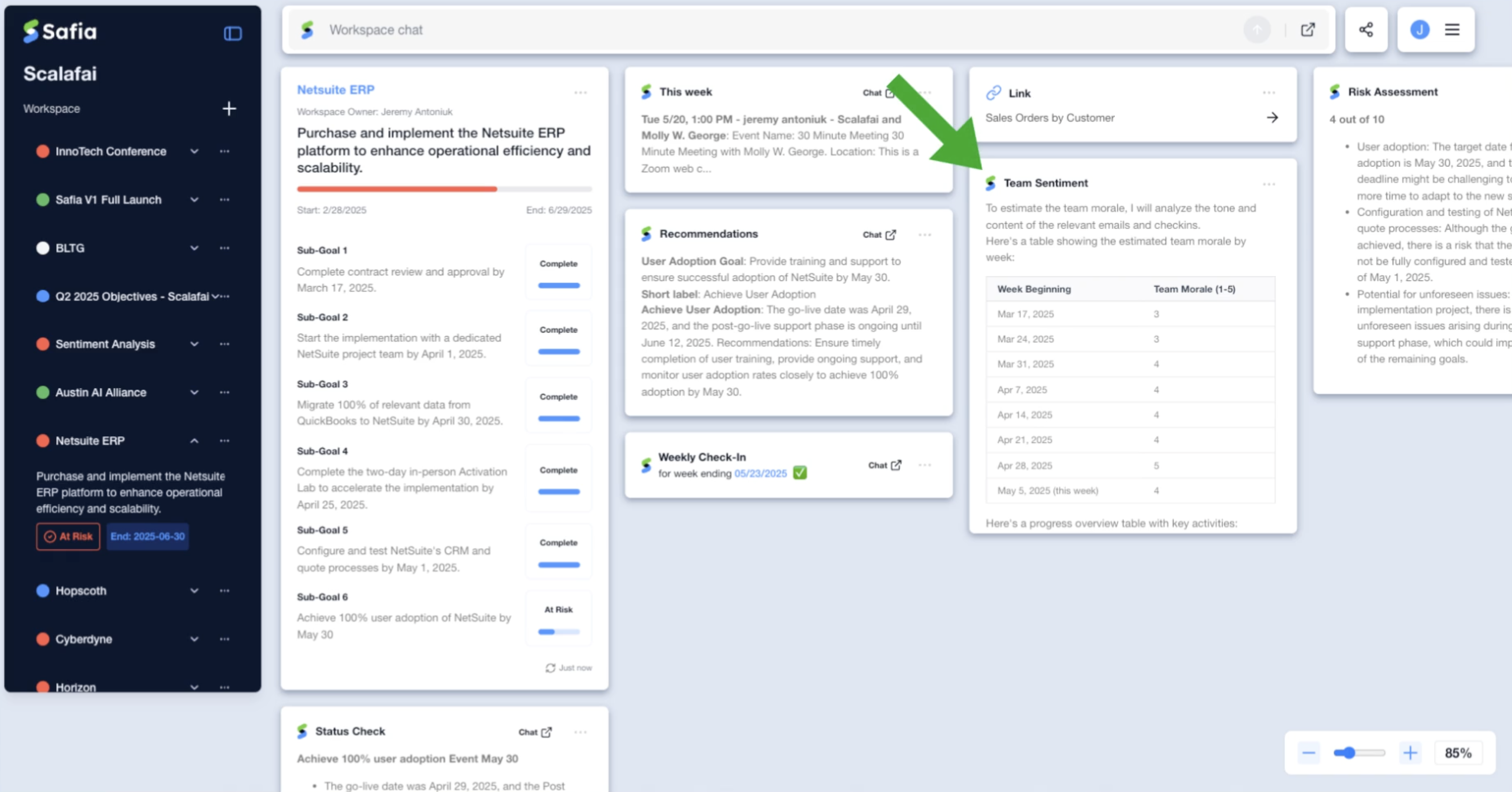Image resolution: width=1512 pixels, height=792 pixels.
Task: Expand the Hopscoth workspace
Action: pyautogui.click(x=194, y=590)
